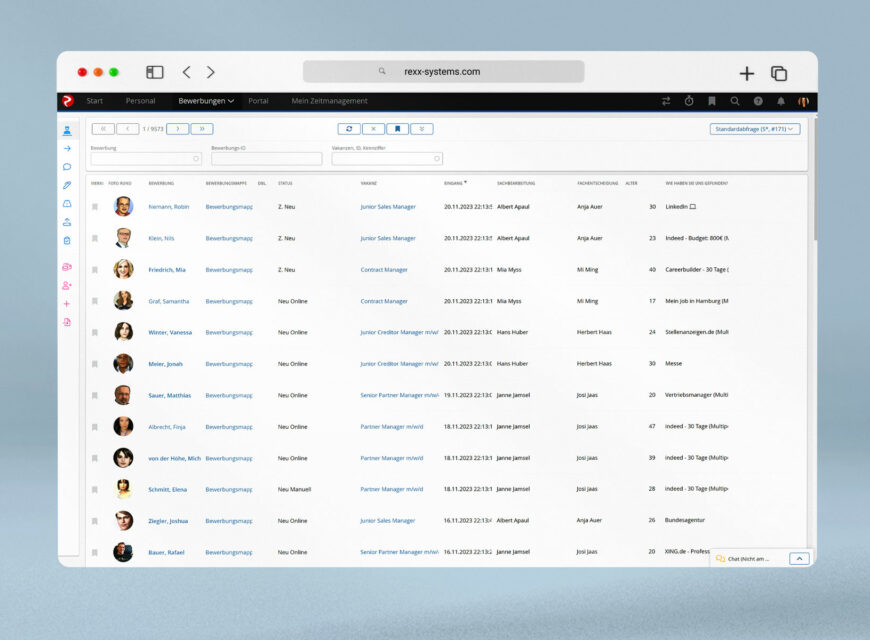
Task: Open the Personal menu item
Action: pyautogui.click(x=140, y=101)
